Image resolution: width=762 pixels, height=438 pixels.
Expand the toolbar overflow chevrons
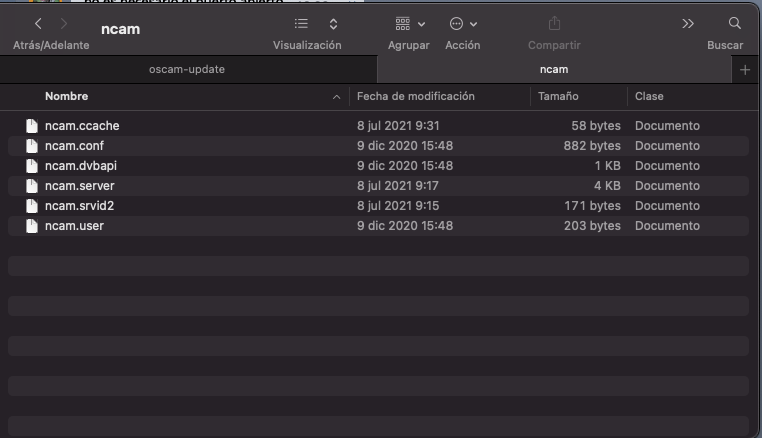[688, 23]
